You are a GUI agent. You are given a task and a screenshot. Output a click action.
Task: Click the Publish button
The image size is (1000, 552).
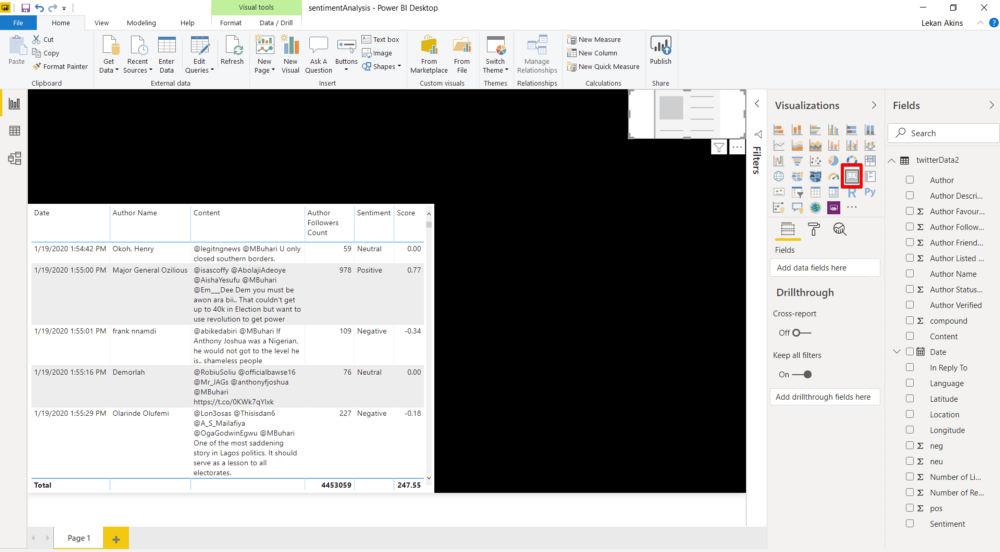point(661,51)
